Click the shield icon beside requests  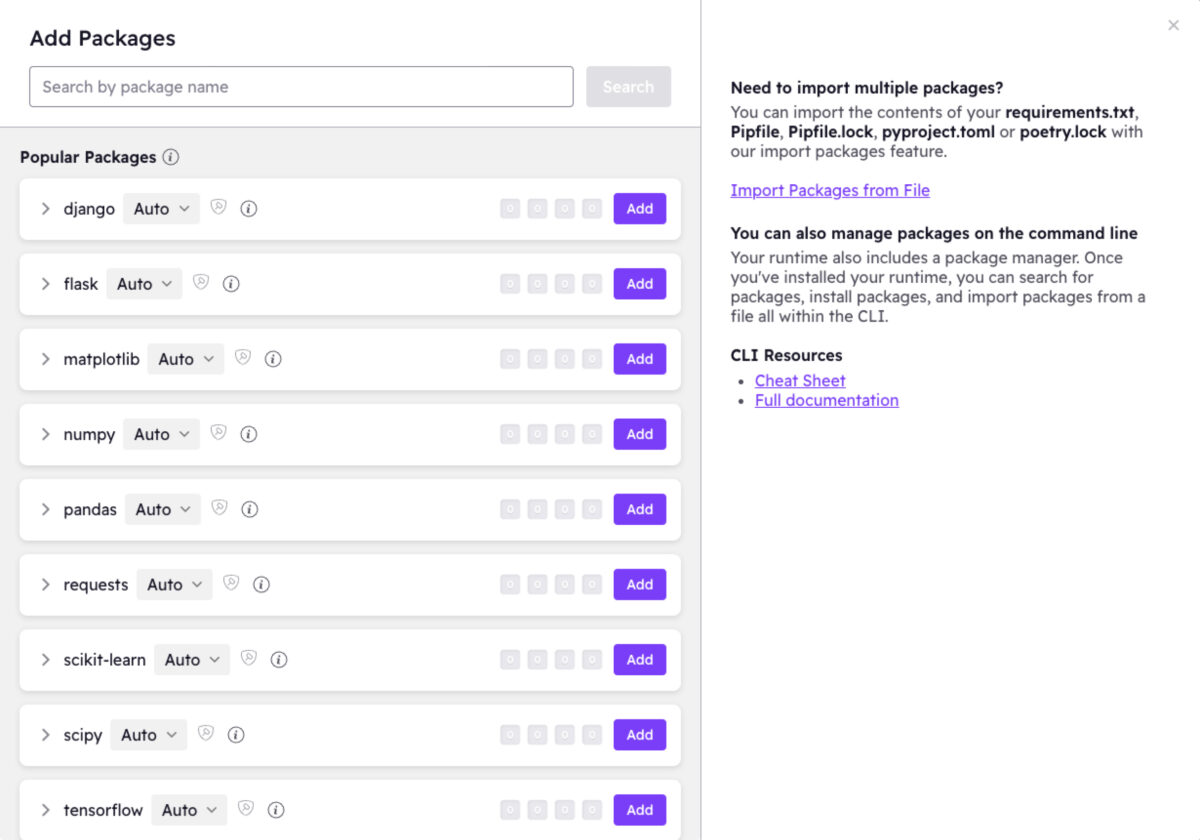(231, 584)
